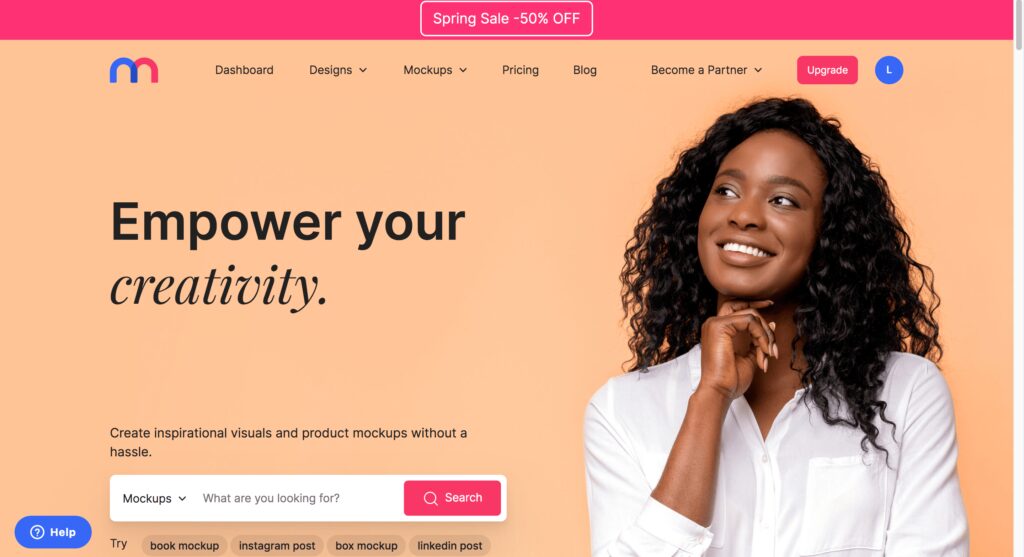Open the Become a Partner dropdown
Screen dimensions: 1024x557
coord(706,70)
